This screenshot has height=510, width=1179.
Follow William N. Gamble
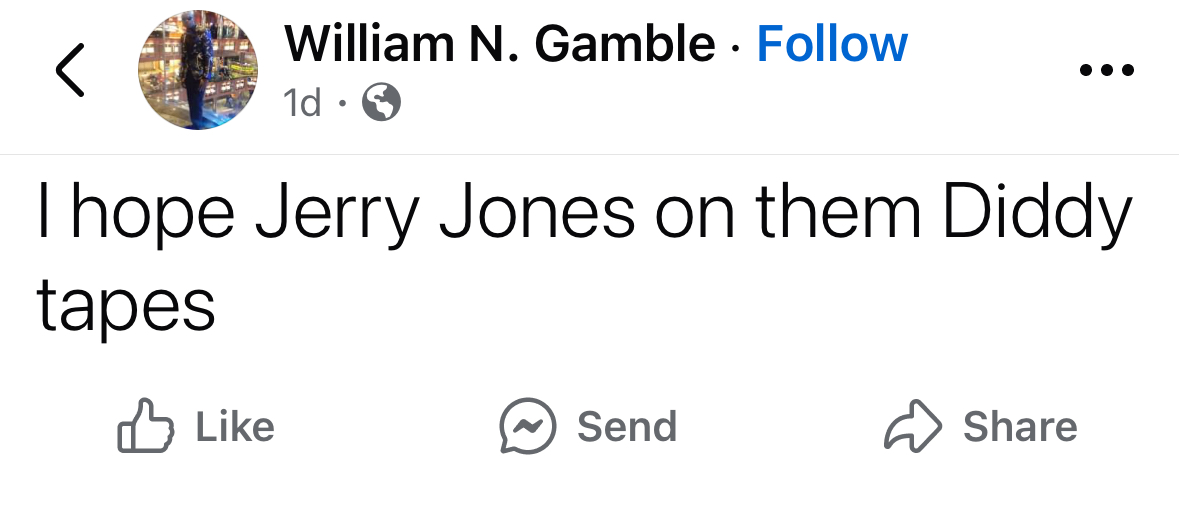pyautogui.click(x=832, y=44)
